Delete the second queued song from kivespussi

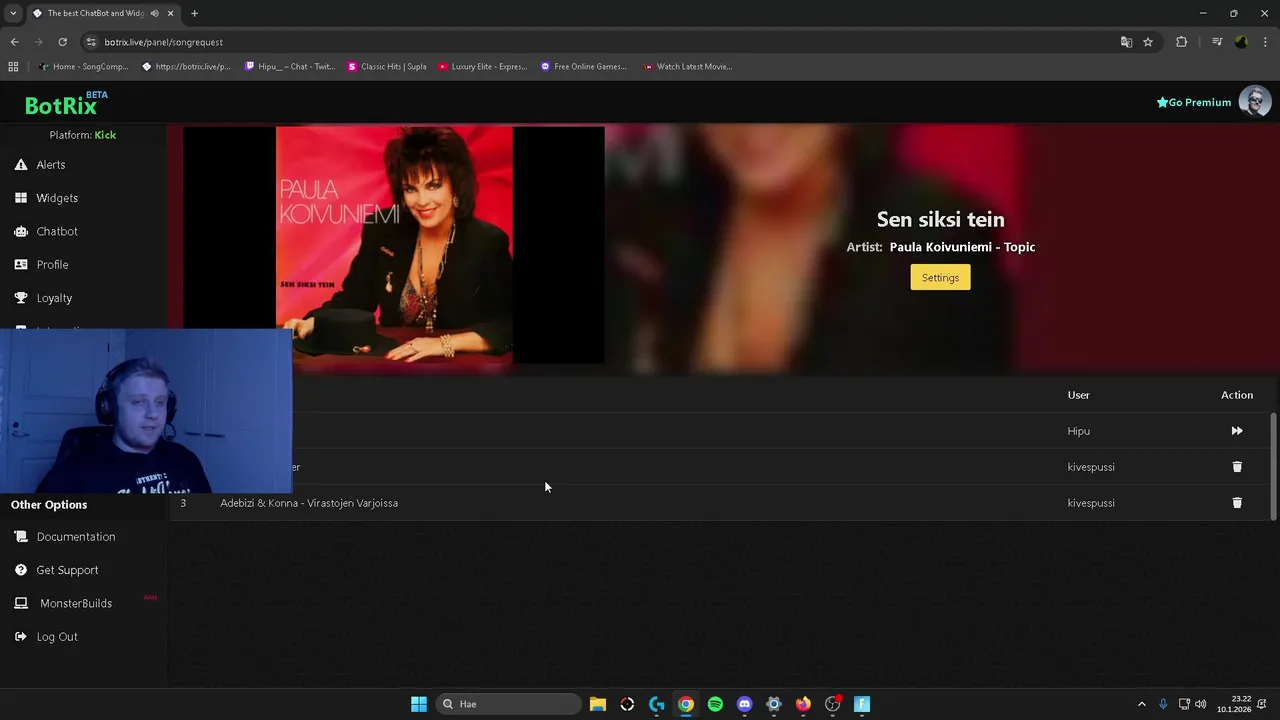[1237, 467]
